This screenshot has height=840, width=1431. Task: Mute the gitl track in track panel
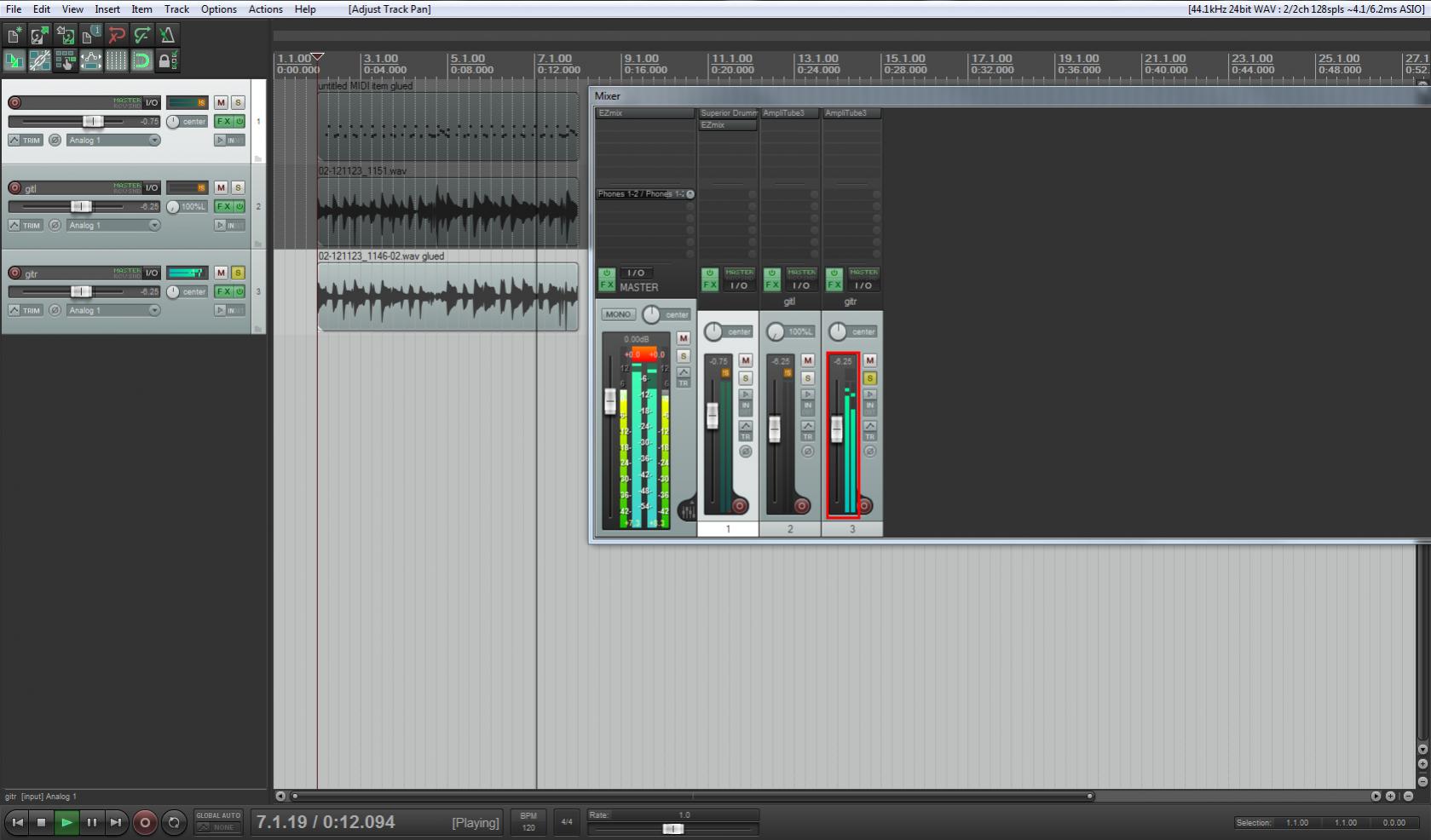(x=221, y=187)
